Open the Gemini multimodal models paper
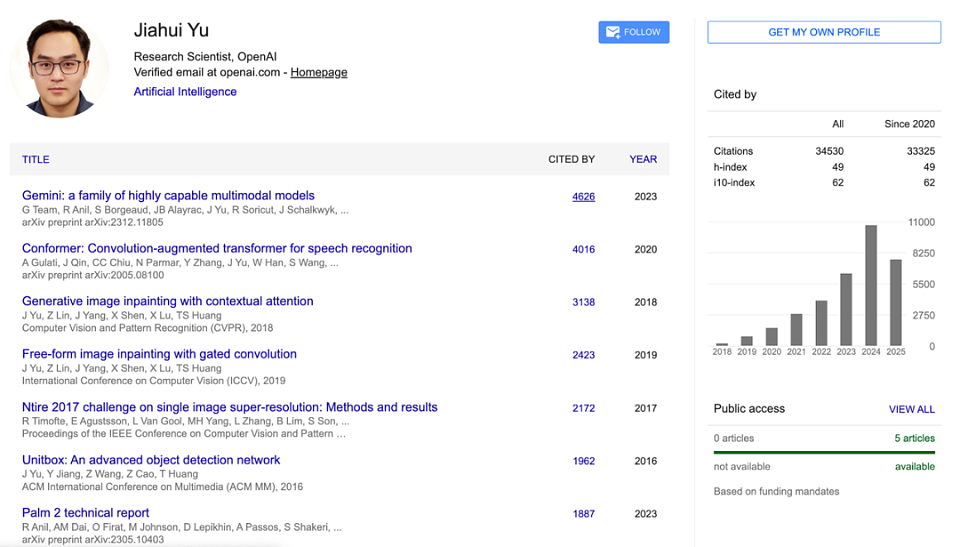 coord(168,195)
